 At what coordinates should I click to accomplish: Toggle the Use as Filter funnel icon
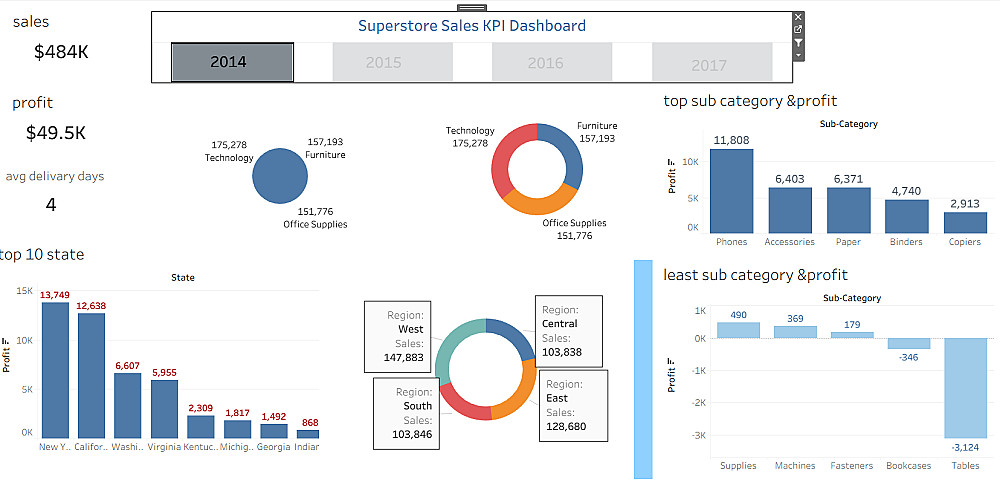pos(798,43)
